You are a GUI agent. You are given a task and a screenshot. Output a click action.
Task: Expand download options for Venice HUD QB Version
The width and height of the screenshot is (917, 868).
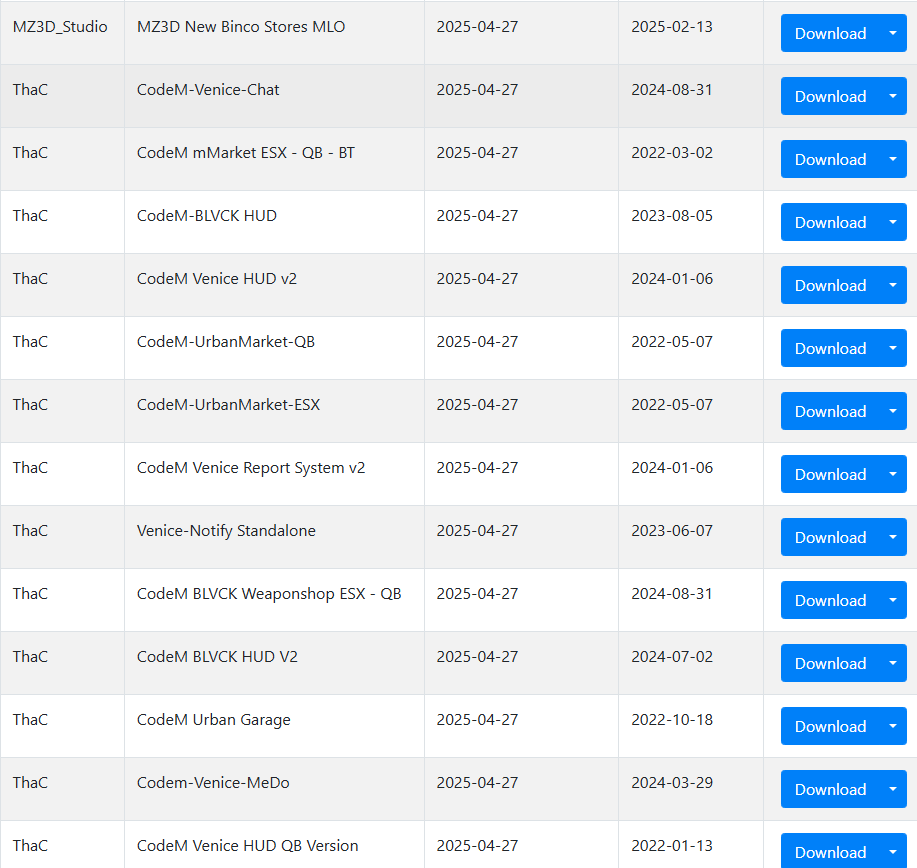(x=893, y=851)
